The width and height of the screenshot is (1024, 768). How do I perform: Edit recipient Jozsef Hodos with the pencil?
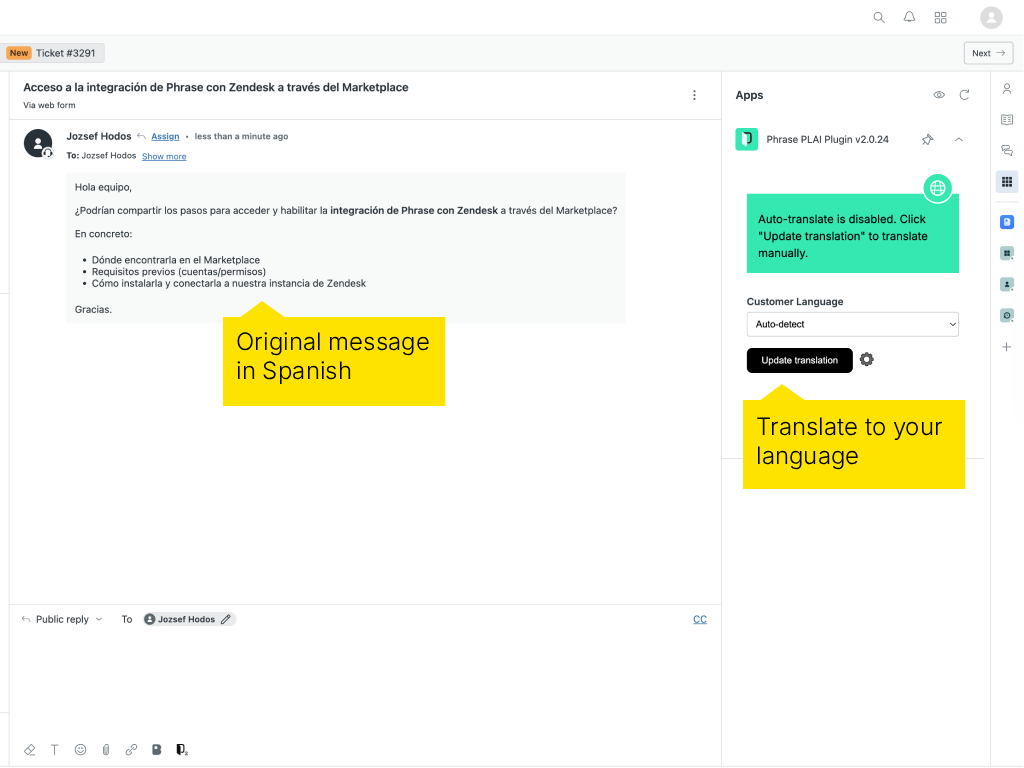(x=225, y=618)
